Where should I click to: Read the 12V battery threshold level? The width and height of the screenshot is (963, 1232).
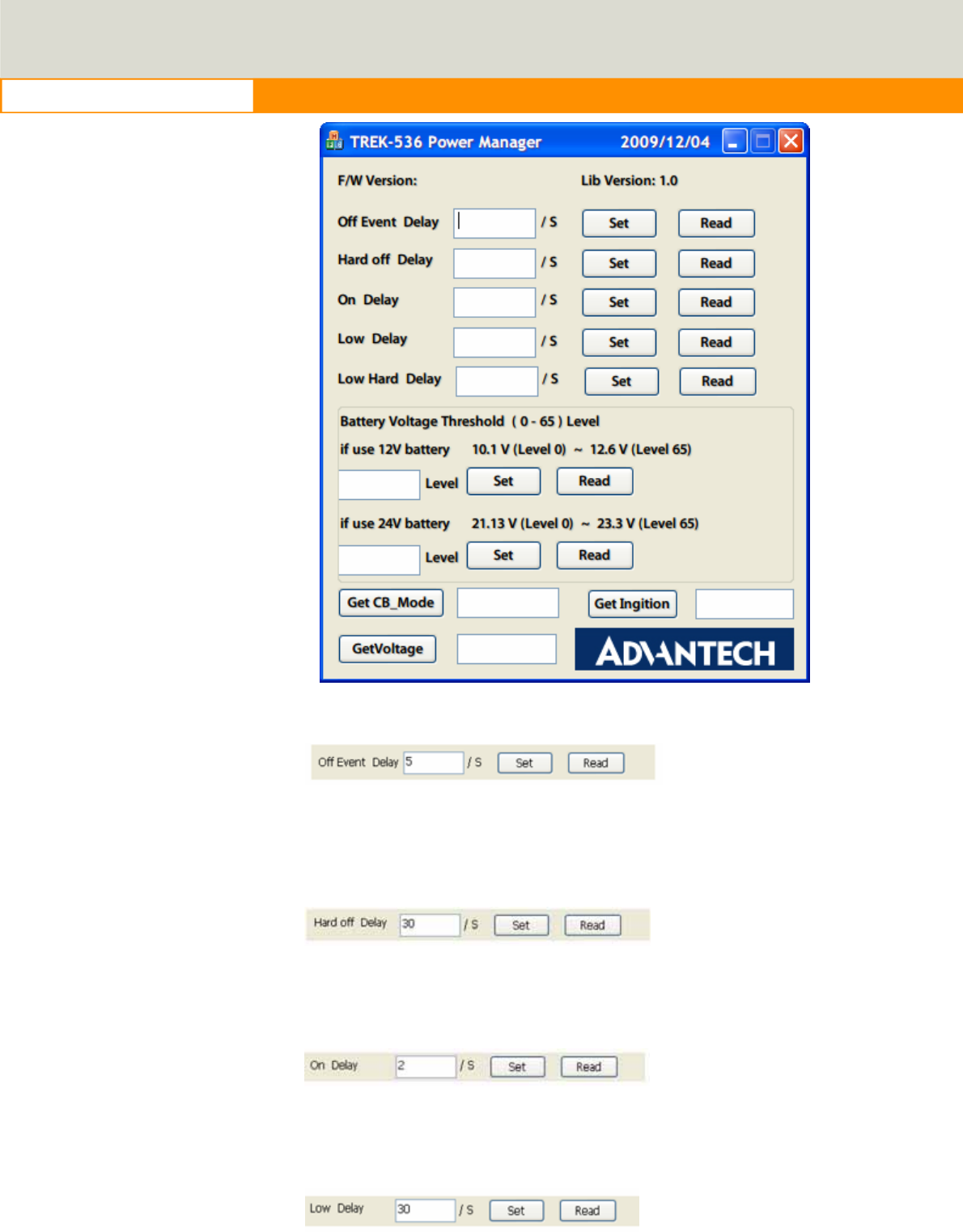(x=595, y=481)
